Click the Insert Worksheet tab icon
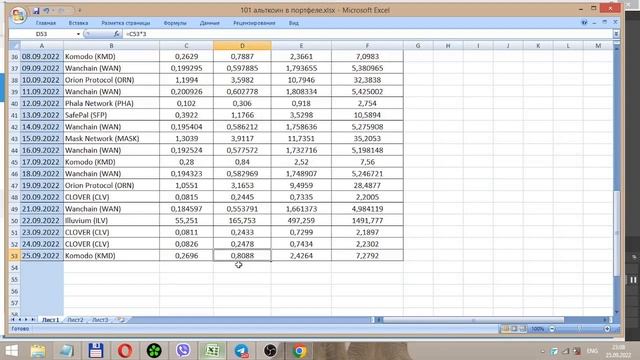 point(121,320)
